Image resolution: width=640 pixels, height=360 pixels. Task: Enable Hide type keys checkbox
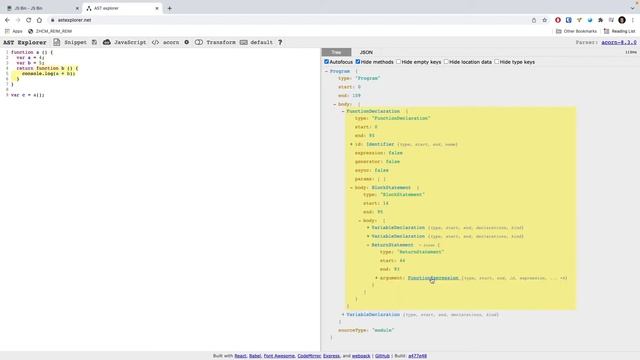click(x=496, y=62)
